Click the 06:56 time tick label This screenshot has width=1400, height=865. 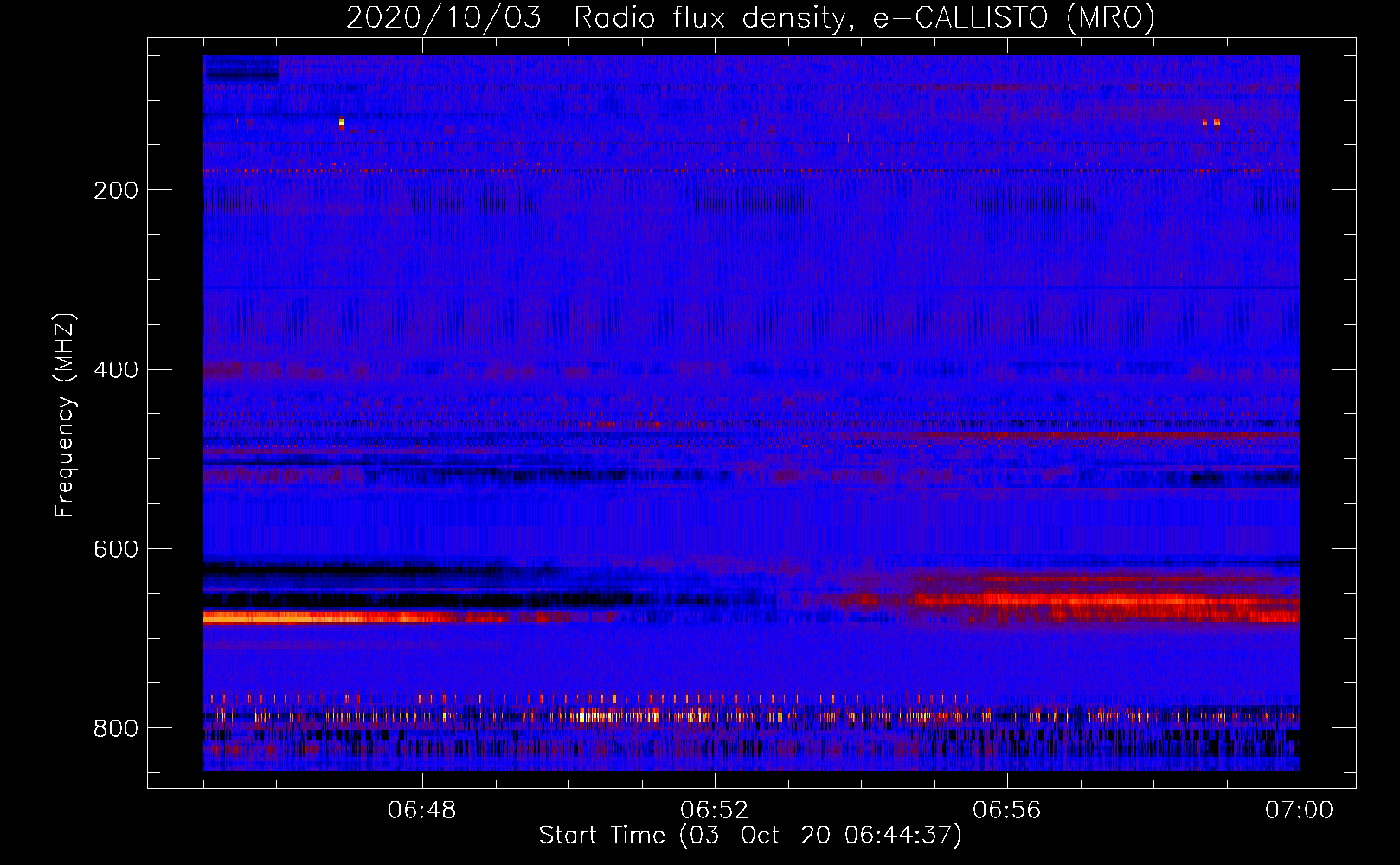(1007, 810)
